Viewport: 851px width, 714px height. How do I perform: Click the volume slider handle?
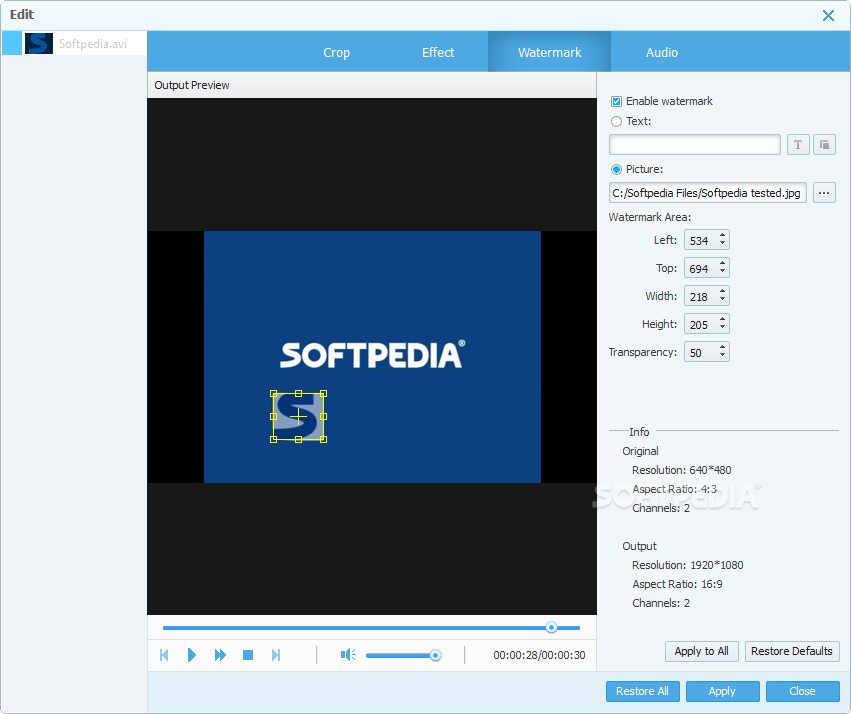tap(435, 655)
